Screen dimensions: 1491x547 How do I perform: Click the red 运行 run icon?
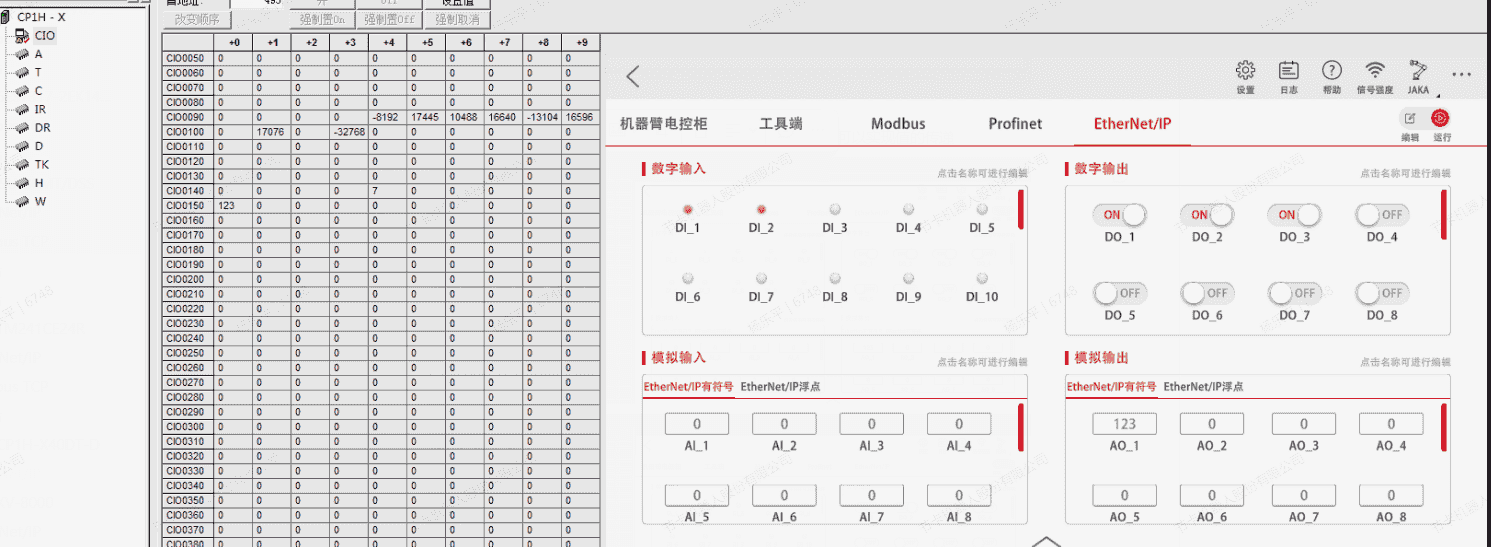[x=1441, y=119]
